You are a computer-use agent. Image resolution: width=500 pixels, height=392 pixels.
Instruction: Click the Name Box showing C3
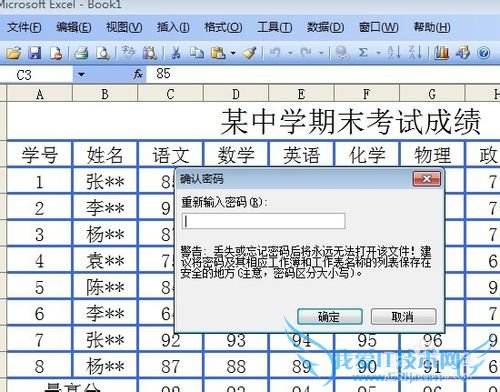[x=37, y=74]
